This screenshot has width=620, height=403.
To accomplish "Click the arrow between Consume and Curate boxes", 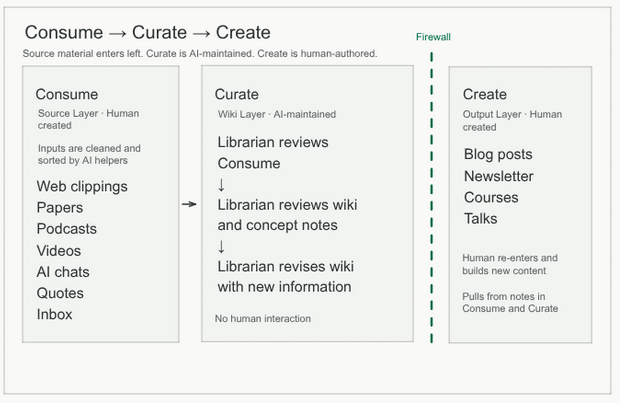I will [189, 204].
